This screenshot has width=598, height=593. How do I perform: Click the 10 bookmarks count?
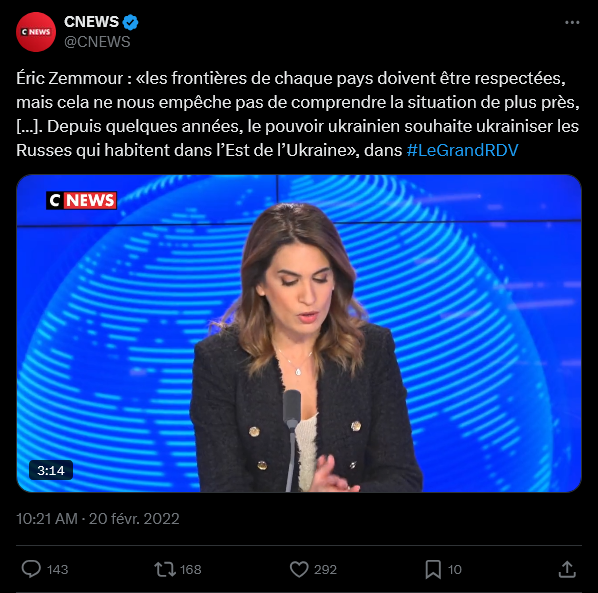[455, 570]
